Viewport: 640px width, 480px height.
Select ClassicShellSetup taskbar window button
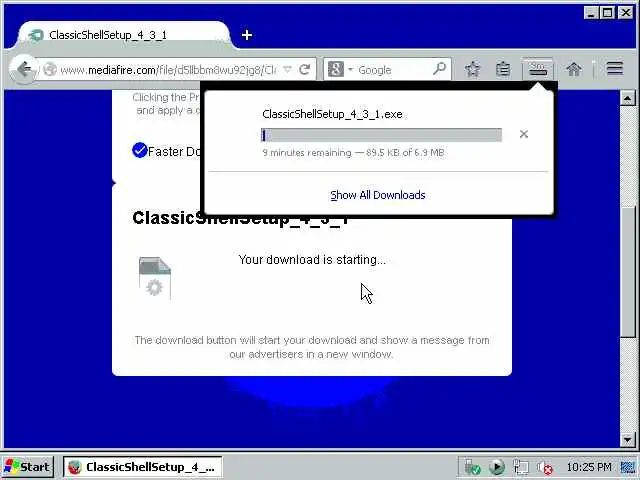143,467
